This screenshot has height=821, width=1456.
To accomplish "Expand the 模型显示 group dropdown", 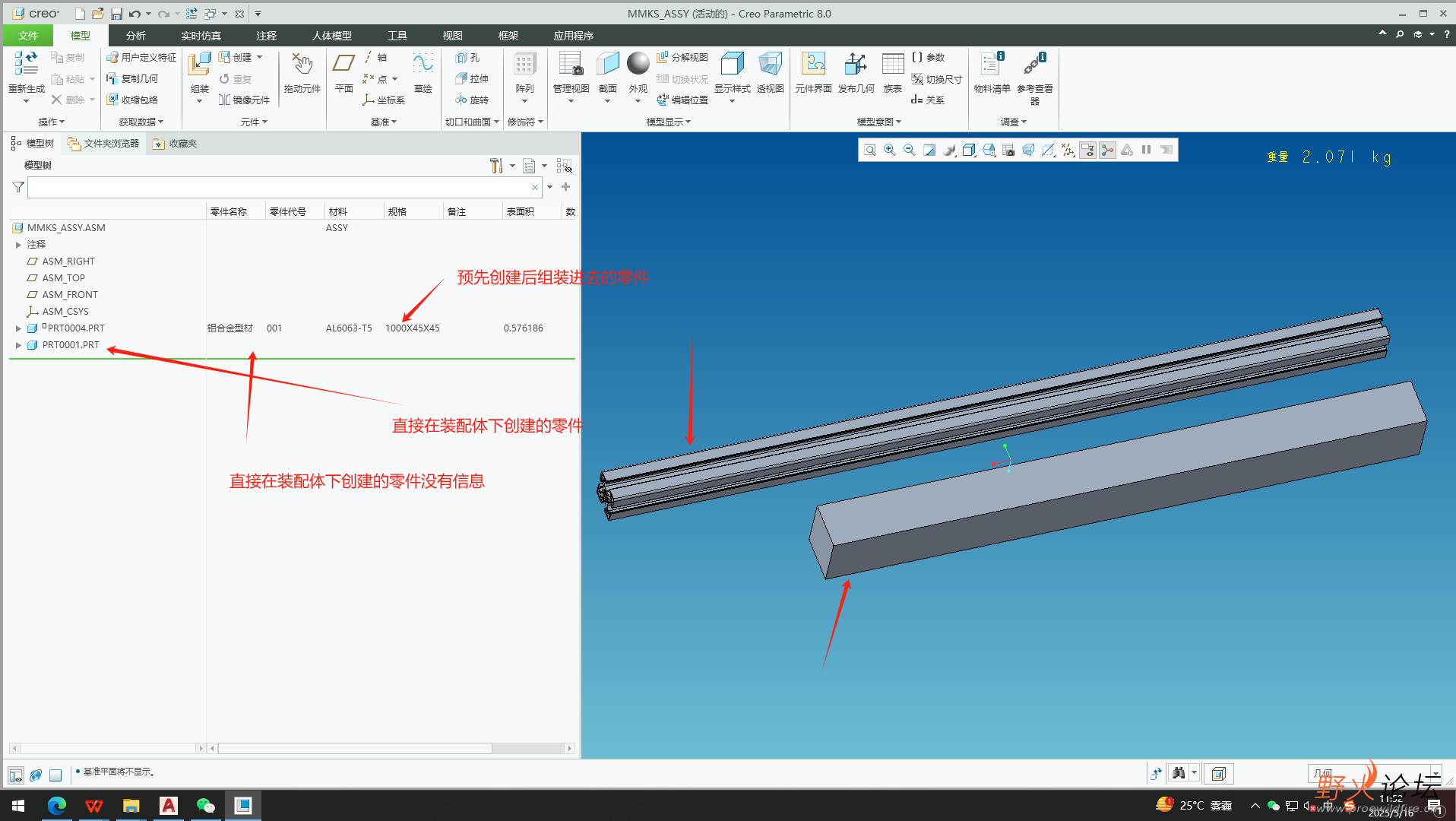I will click(x=669, y=122).
